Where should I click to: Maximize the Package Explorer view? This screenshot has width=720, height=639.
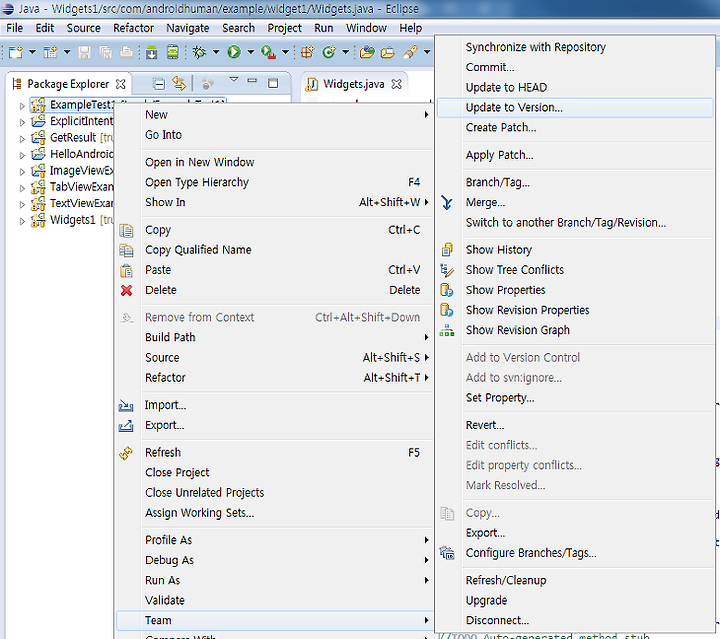(x=273, y=83)
